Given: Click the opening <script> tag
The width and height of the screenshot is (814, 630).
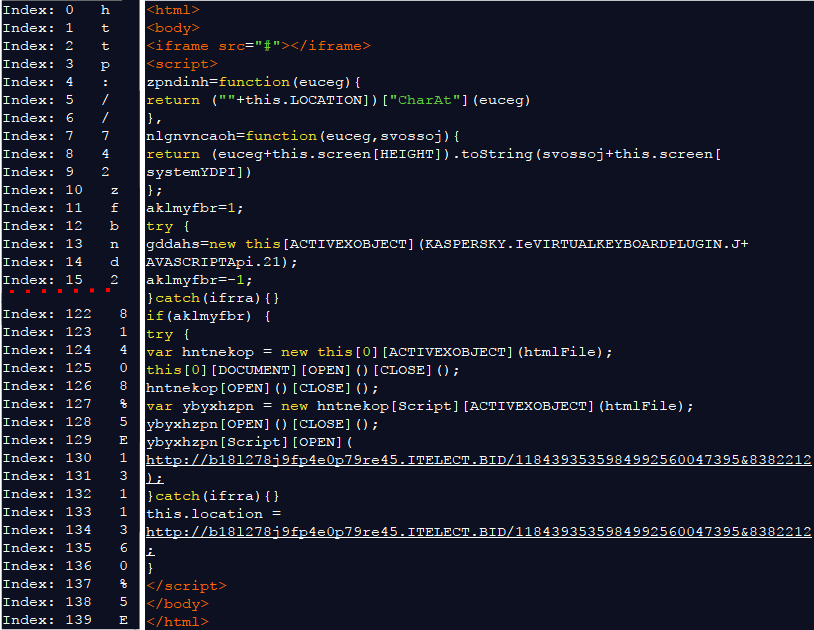Looking at the screenshot, I should 182,64.
